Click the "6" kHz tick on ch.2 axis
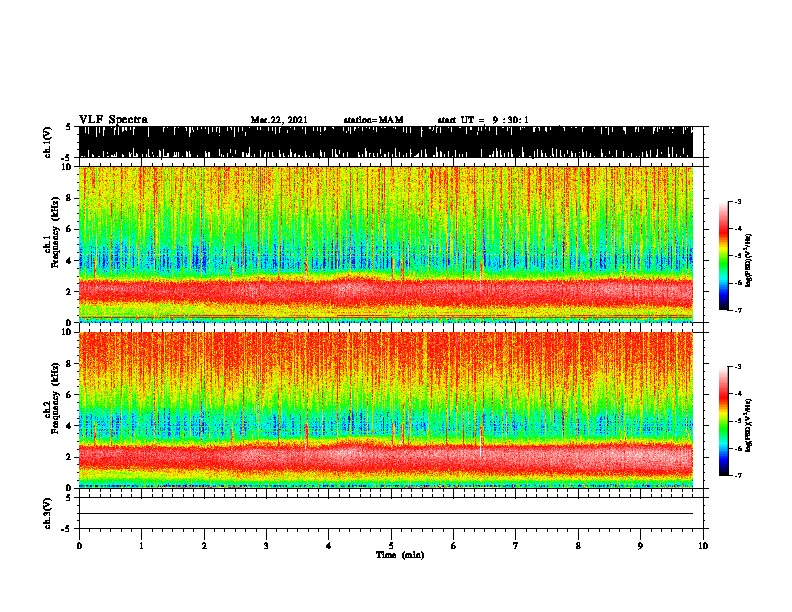792x612 pixels. [70, 394]
